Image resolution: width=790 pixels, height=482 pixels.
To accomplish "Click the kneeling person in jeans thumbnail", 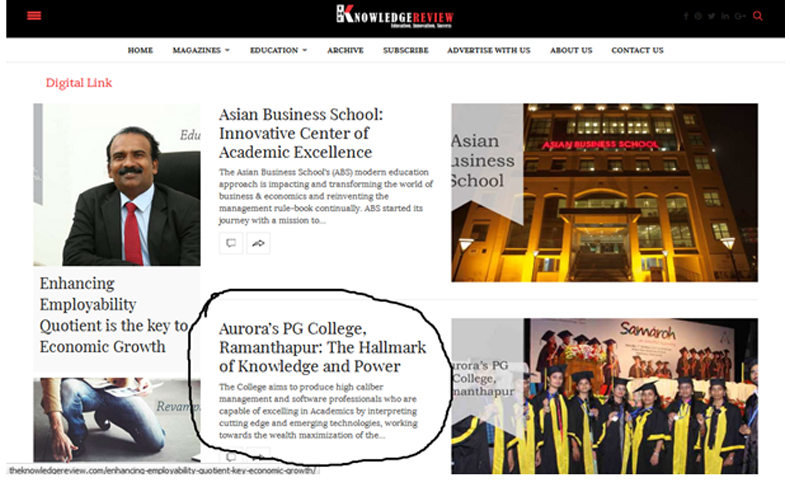I will click(x=117, y=420).
